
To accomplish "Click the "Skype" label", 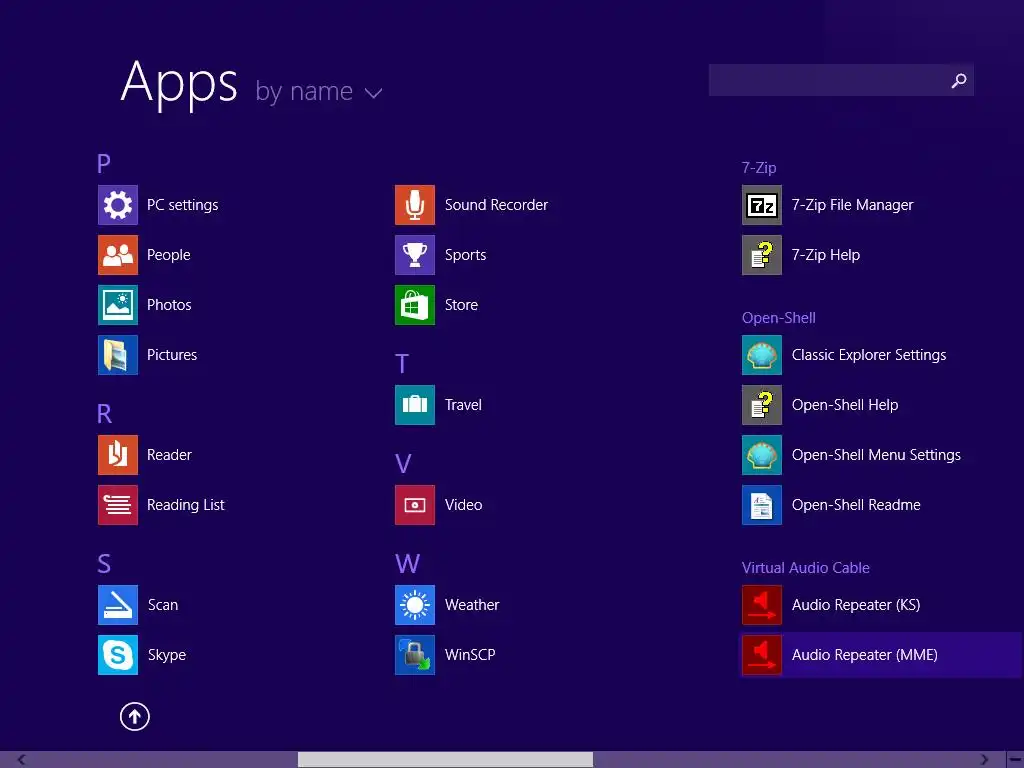I will pyautogui.click(x=167, y=654).
